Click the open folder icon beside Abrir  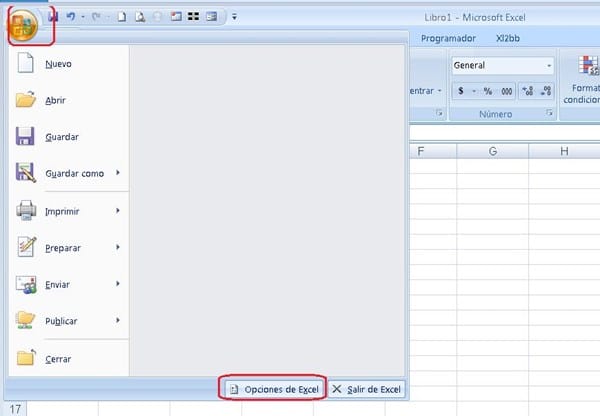(x=26, y=100)
